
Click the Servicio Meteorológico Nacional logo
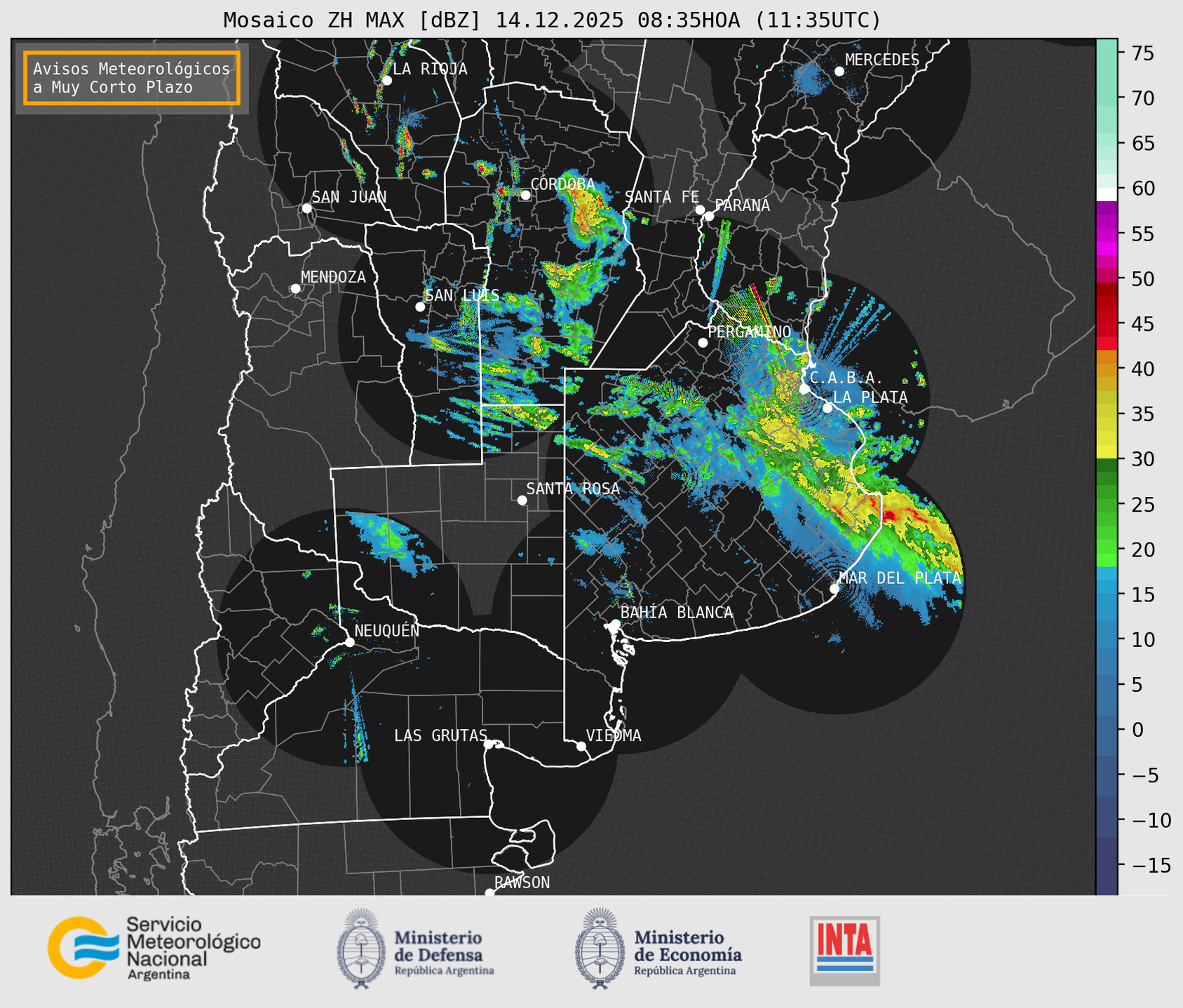point(154,948)
